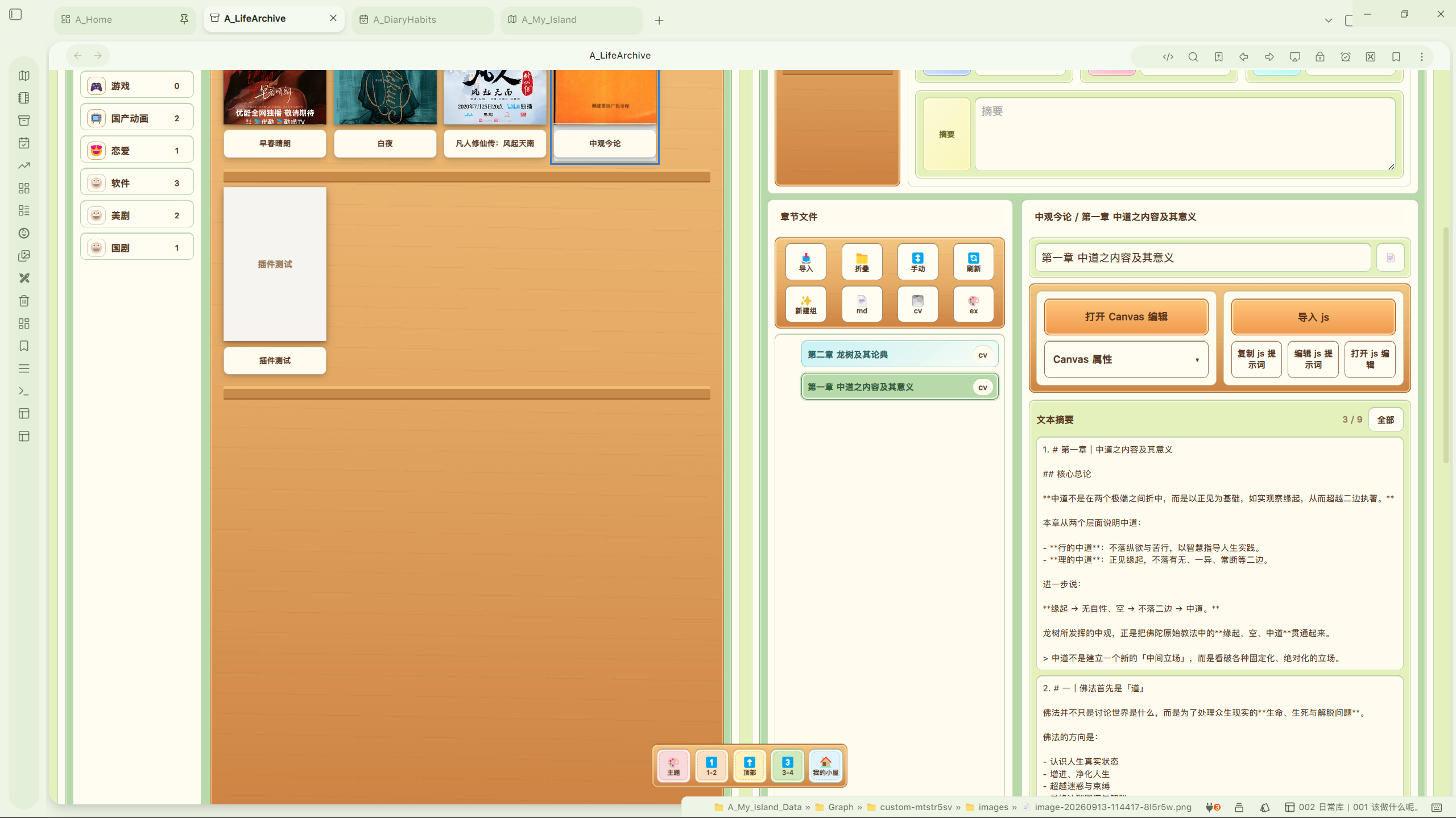The width and height of the screenshot is (1456, 818).
Task: Open 我的小屋 home icon in floating bar
Action: [x=825, y=766]
